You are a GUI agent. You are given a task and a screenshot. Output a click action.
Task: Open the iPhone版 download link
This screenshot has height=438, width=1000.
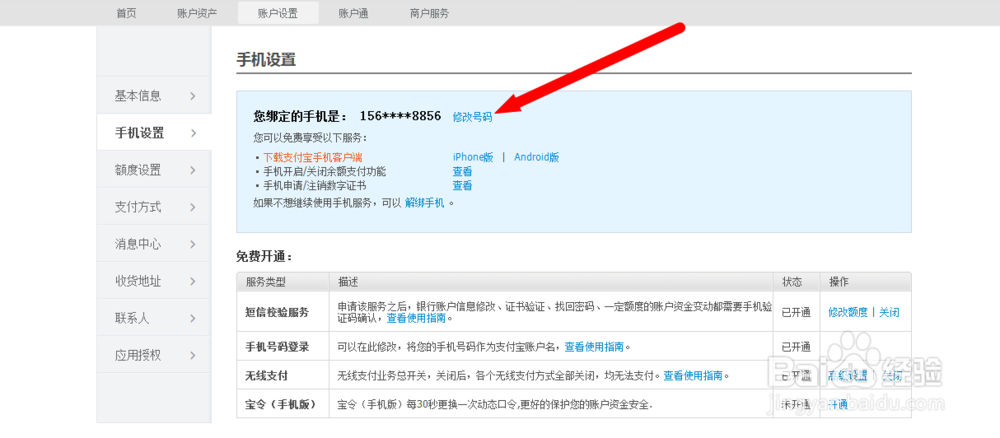coord(473,157)
